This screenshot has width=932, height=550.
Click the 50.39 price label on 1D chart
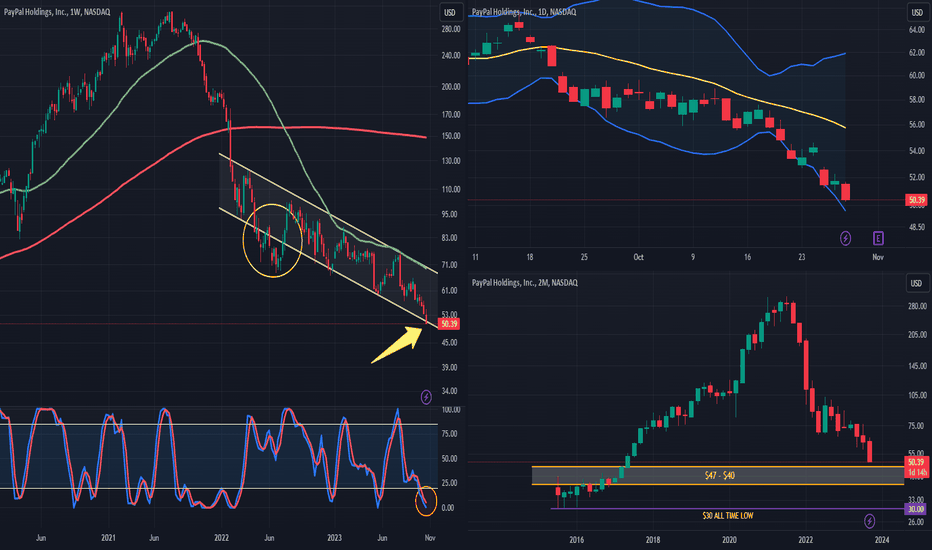(x=917, y=200)
